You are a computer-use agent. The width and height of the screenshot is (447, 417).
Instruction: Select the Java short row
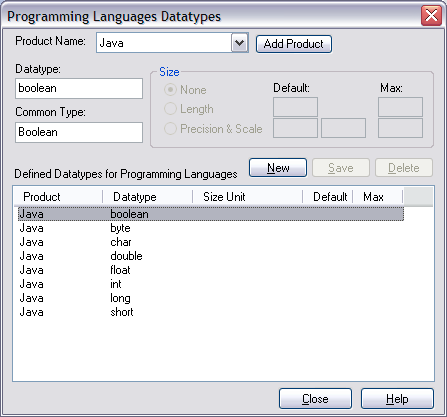point(211,312)
